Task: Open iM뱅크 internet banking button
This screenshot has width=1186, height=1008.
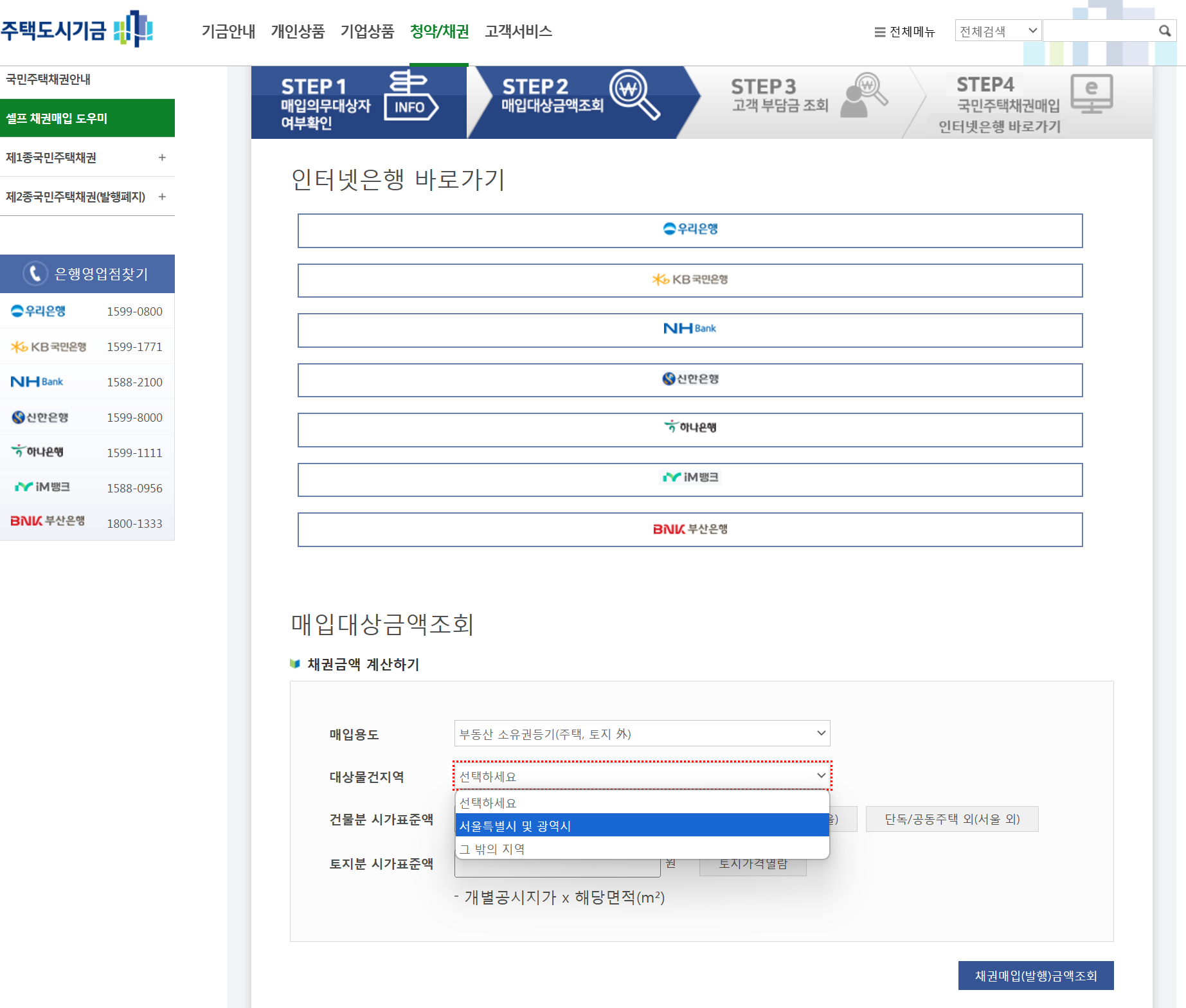Action: pyautogui.click(x=690, y=480)
